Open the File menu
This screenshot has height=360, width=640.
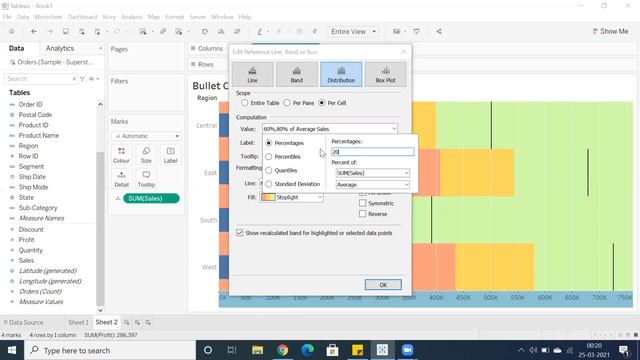coord(7,17)
